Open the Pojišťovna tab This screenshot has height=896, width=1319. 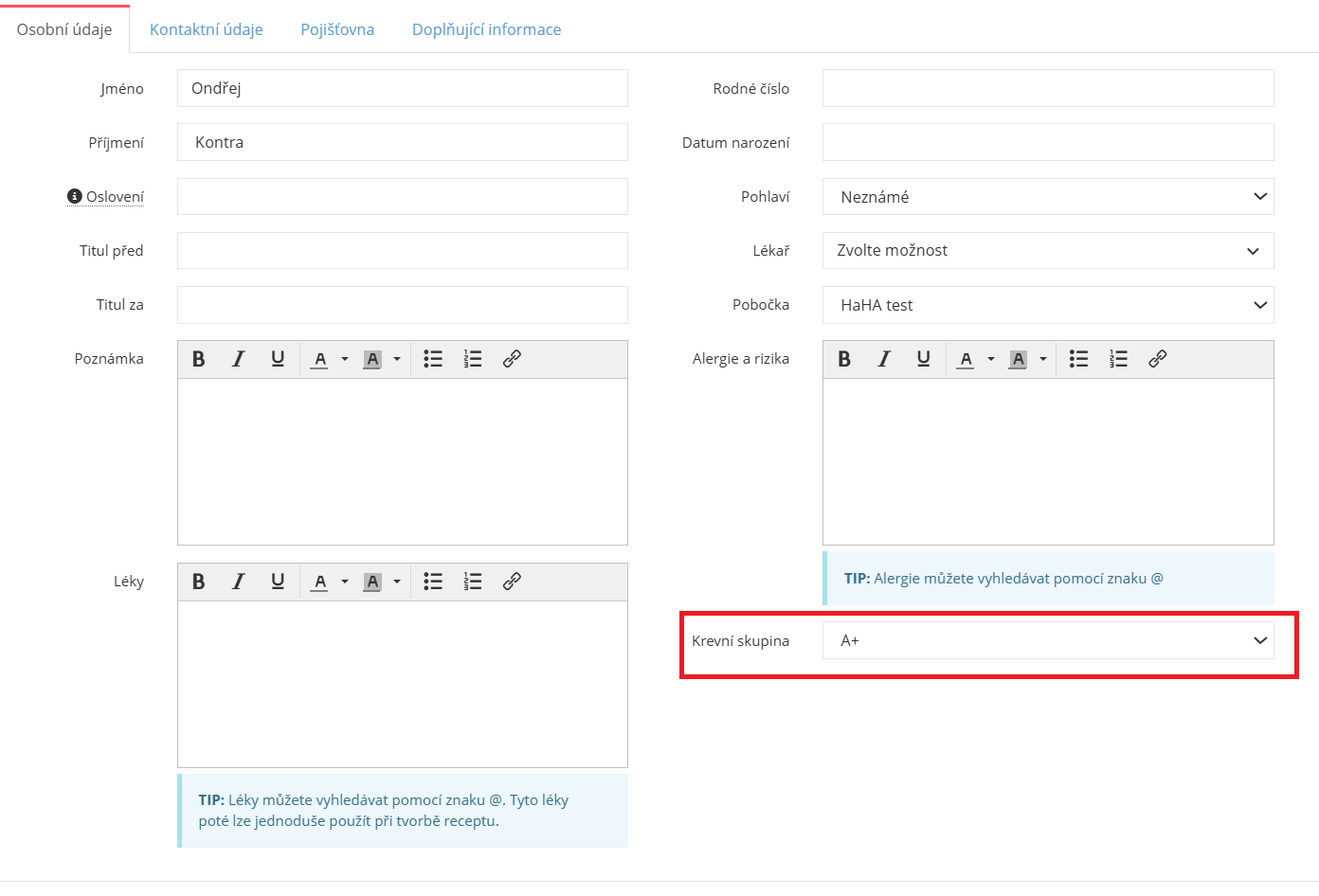point(337,29)
